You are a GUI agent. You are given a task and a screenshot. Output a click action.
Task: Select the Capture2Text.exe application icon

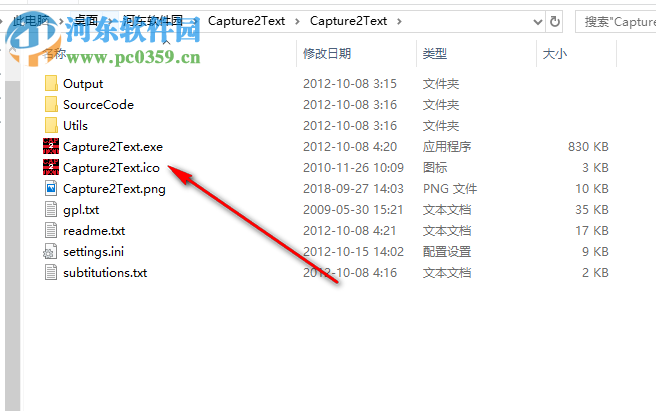click(x=51, y=146)
